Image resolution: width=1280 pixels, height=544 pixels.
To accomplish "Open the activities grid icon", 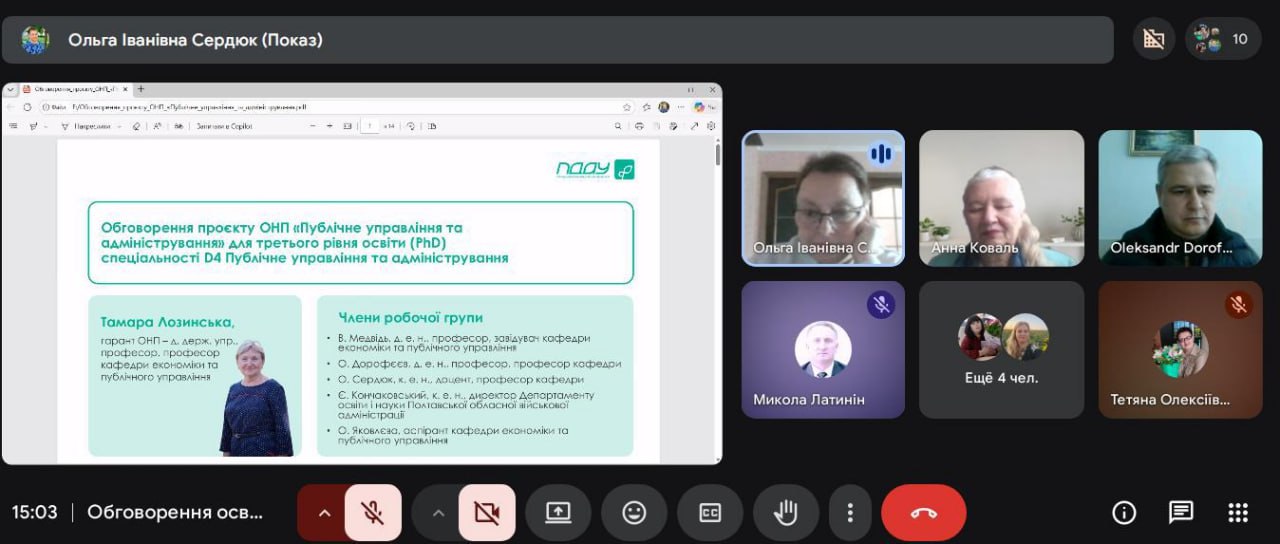I will 1238,513.
